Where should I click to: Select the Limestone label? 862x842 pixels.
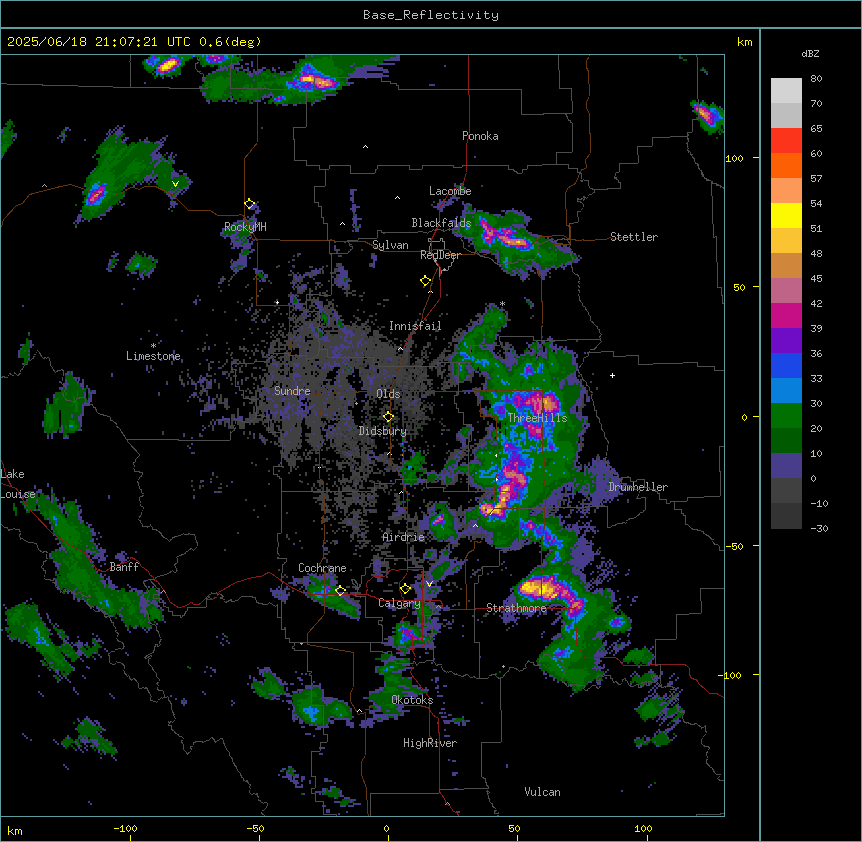tap(153, 356)
